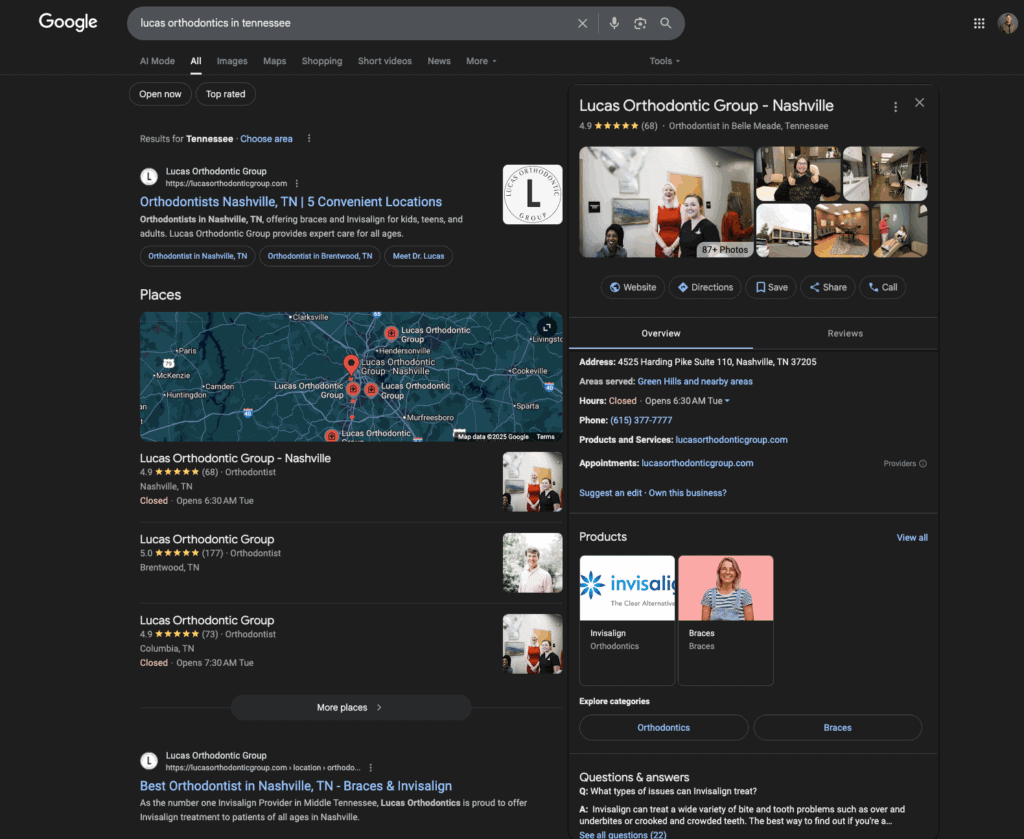The image size is (1024, 839).
Task: Open See all questions (22) link
Action: pyautogui.click(x=622, y=834)
